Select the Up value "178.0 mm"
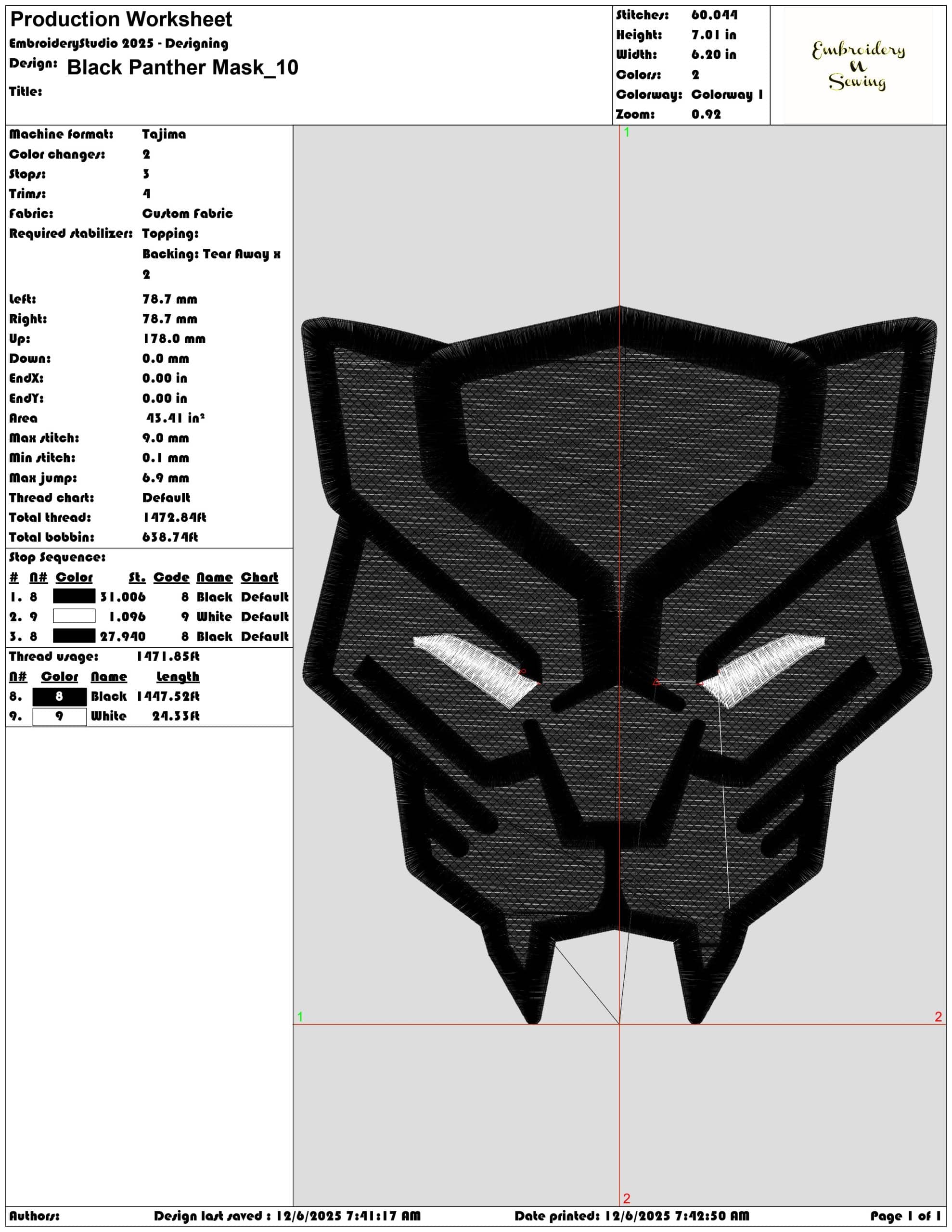The height and width of the screenshot is (1232, 952). [x=174, y=339]
